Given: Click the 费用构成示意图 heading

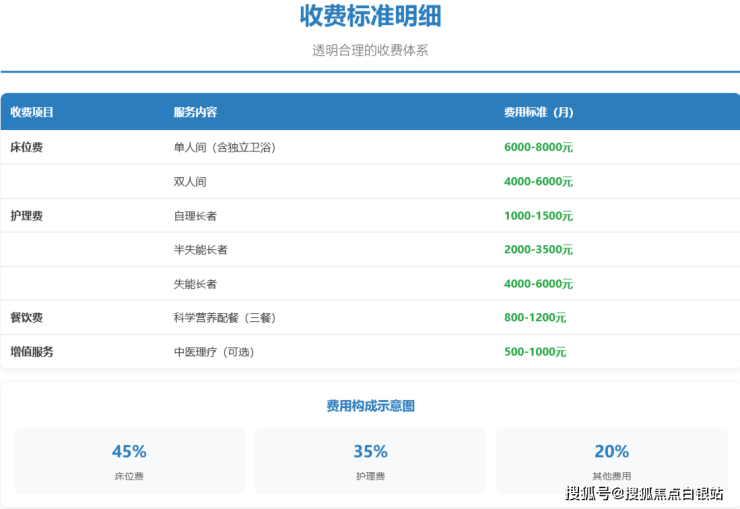Looking at the screenshot, I should pyautogui.click(x=370, y=406).
